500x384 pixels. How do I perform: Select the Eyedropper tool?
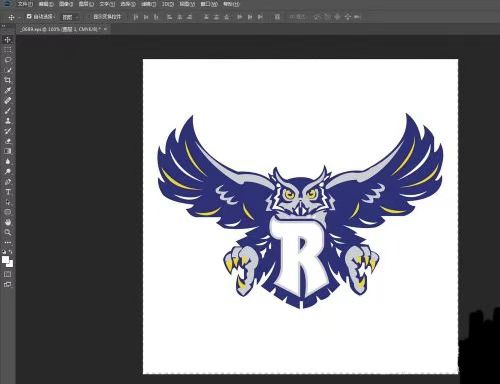click(8, 90)
